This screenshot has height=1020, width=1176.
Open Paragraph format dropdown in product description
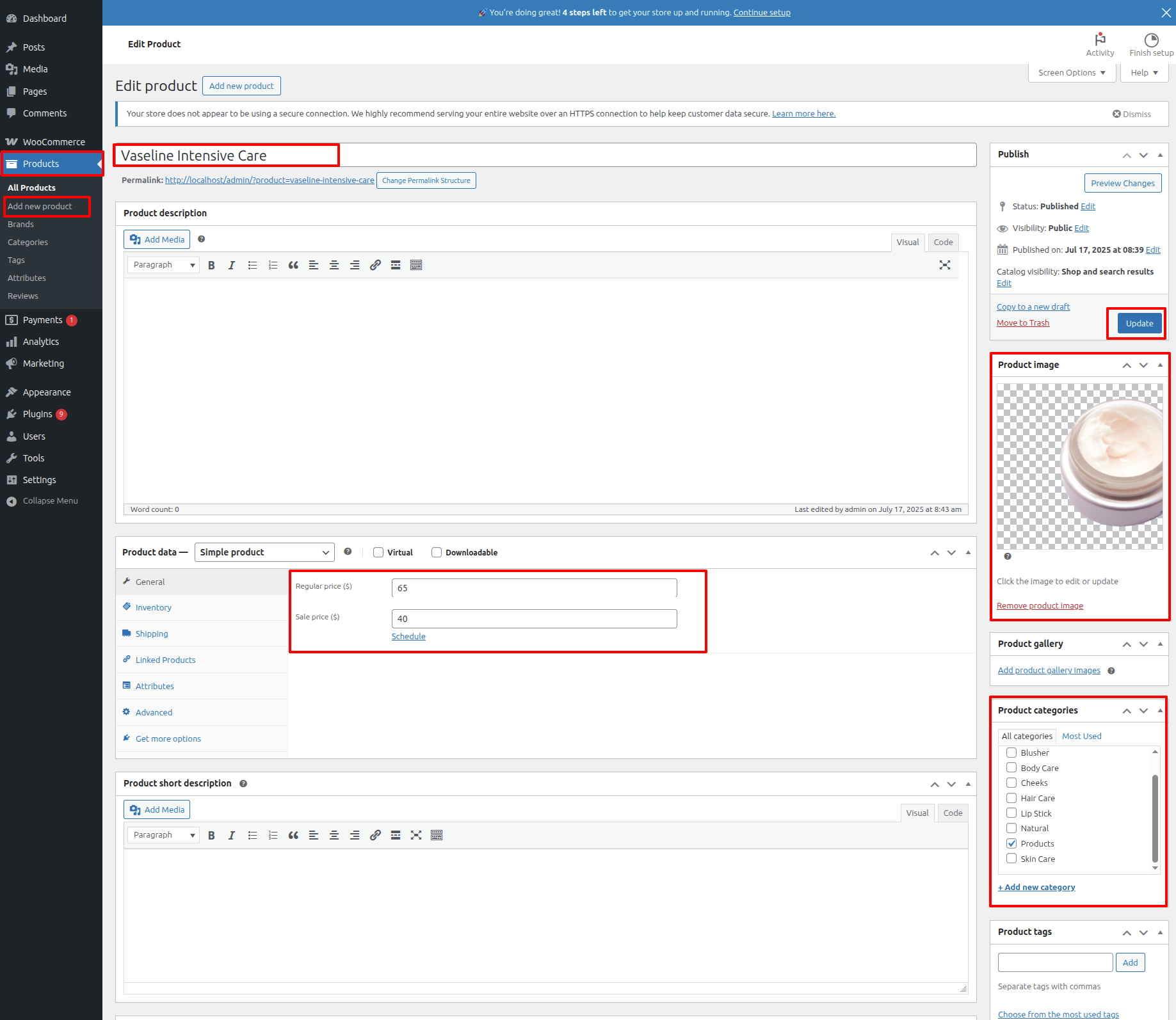click(163, 265)
